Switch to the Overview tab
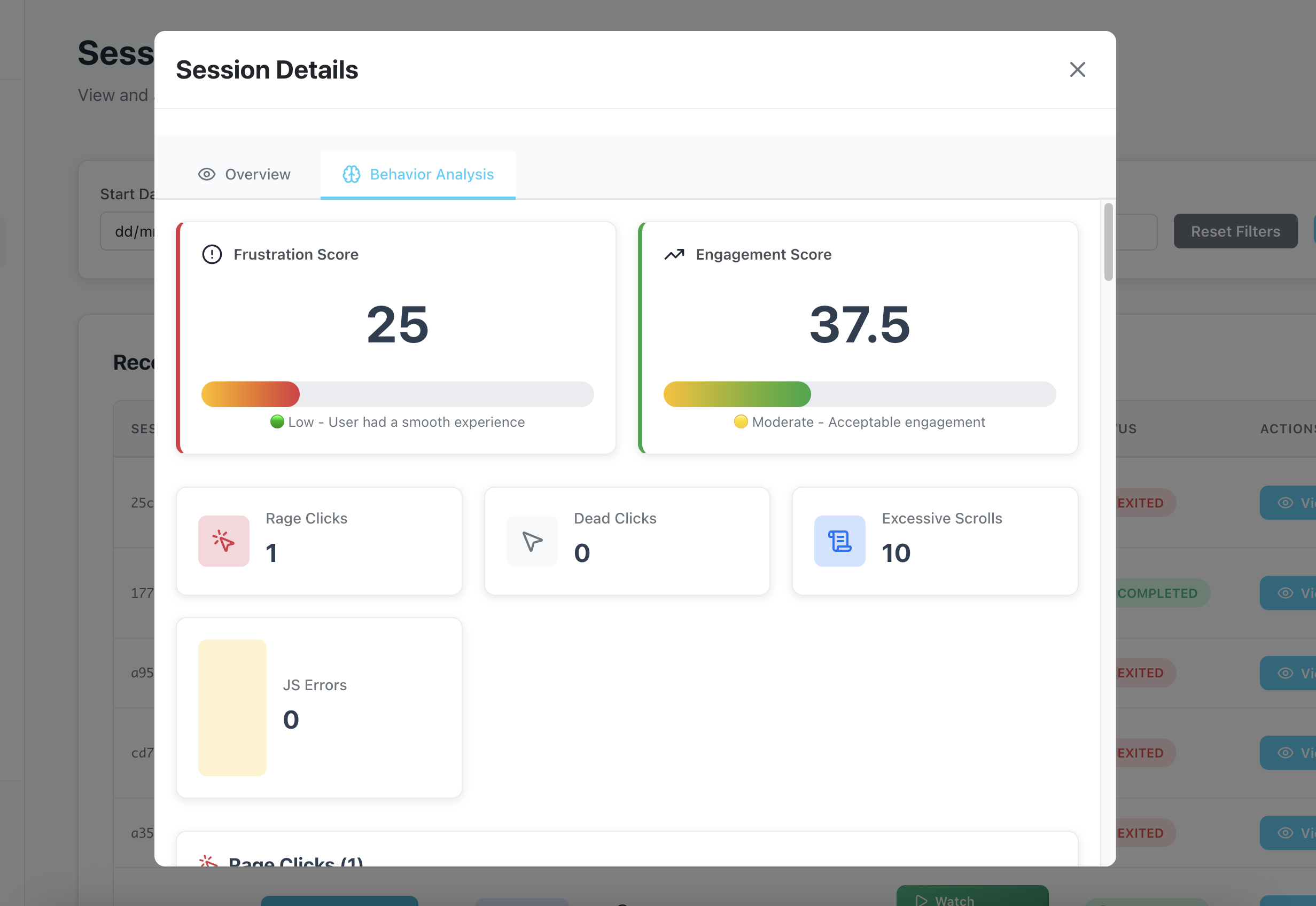1316x906 pixels. click(x=244, y=174)
